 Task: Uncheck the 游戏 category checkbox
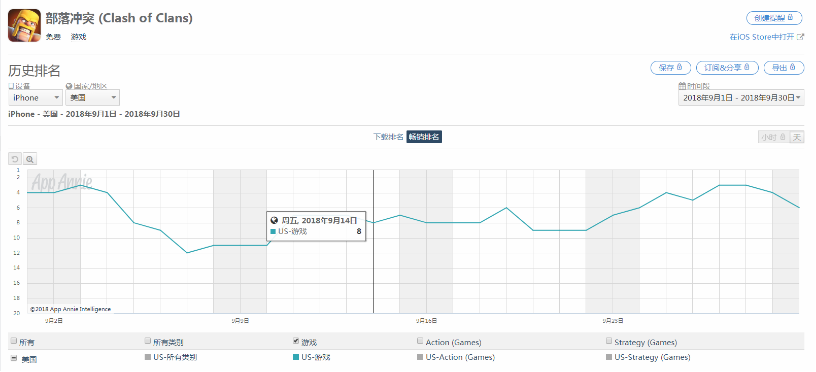tap(297, 341)
